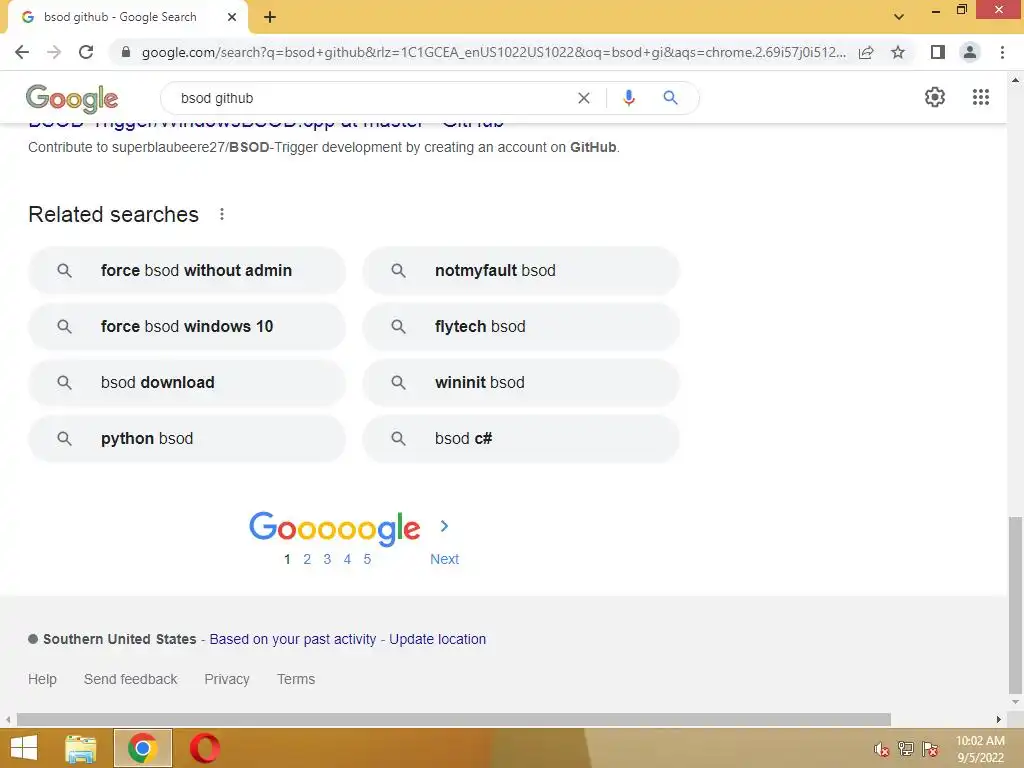The image size is (1024, 768).
Task: Select flytech bsod related search
Action: (521, 327)
